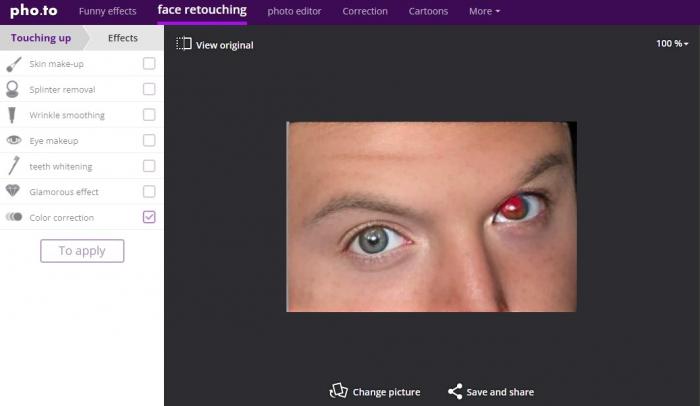Viewport: 700px width, 406px height.
Task: Click the face photo preview
Action: 431,216
